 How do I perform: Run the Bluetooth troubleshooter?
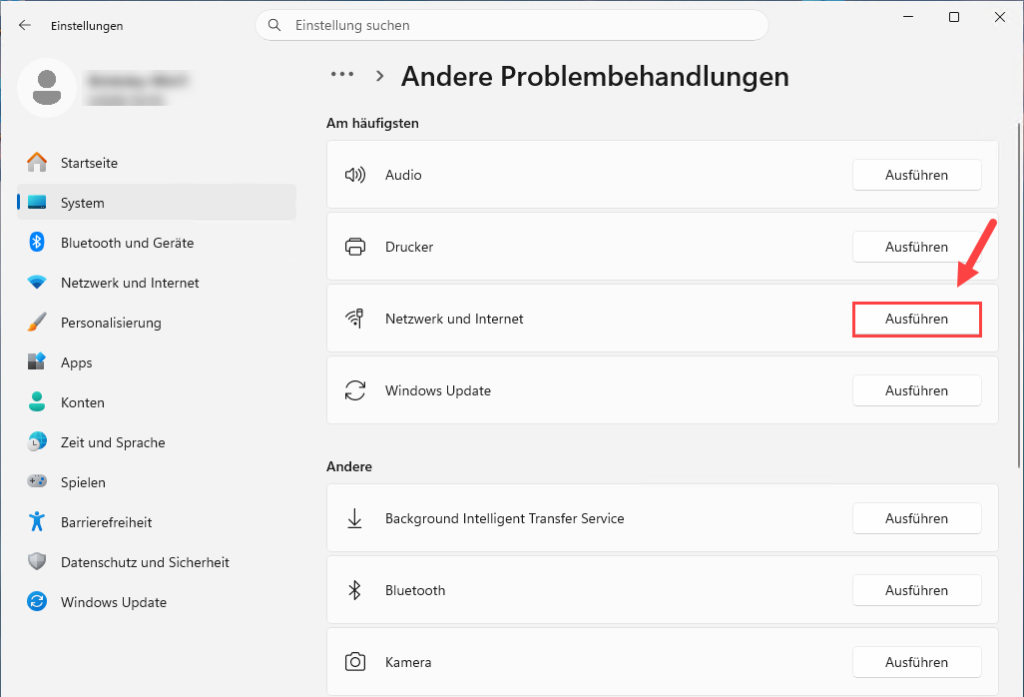pos(916,590)
